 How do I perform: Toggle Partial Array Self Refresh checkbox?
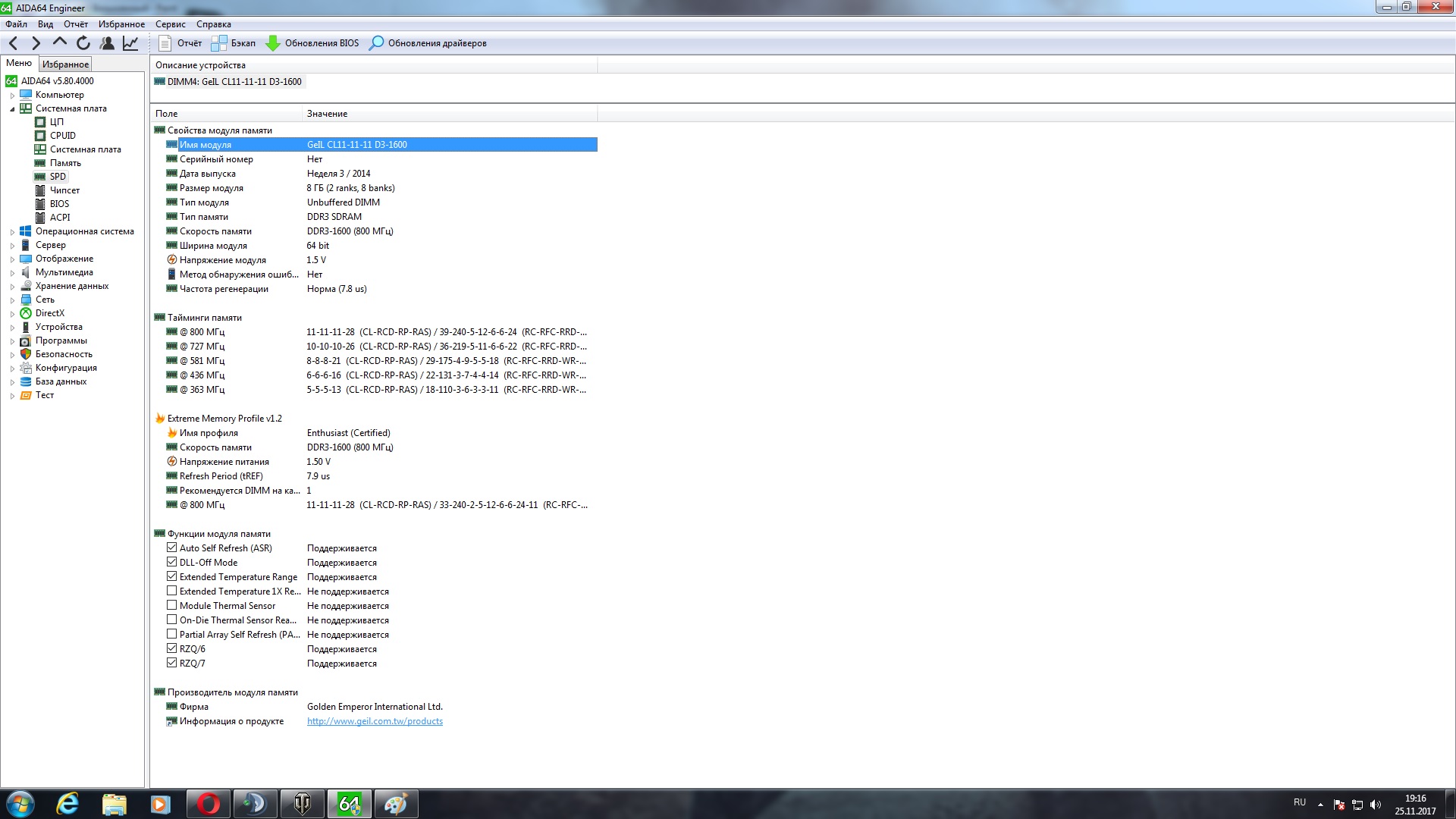tap(171, 634)
